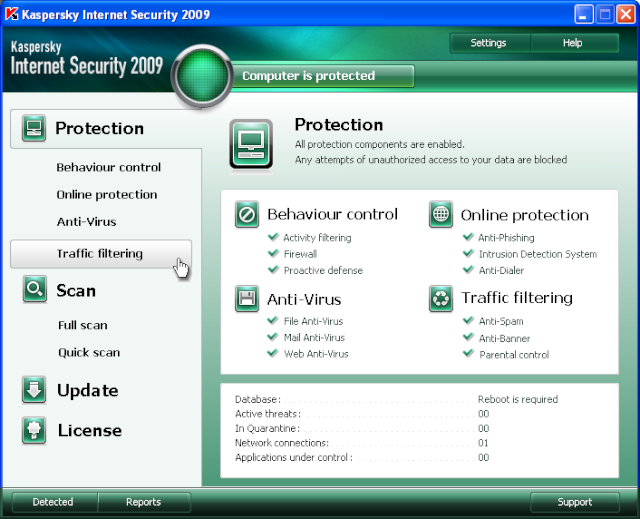Click the Mail Anti-Virus checkmark
The height and width of the screenshot is (519, 640).
tap(273, 337)
